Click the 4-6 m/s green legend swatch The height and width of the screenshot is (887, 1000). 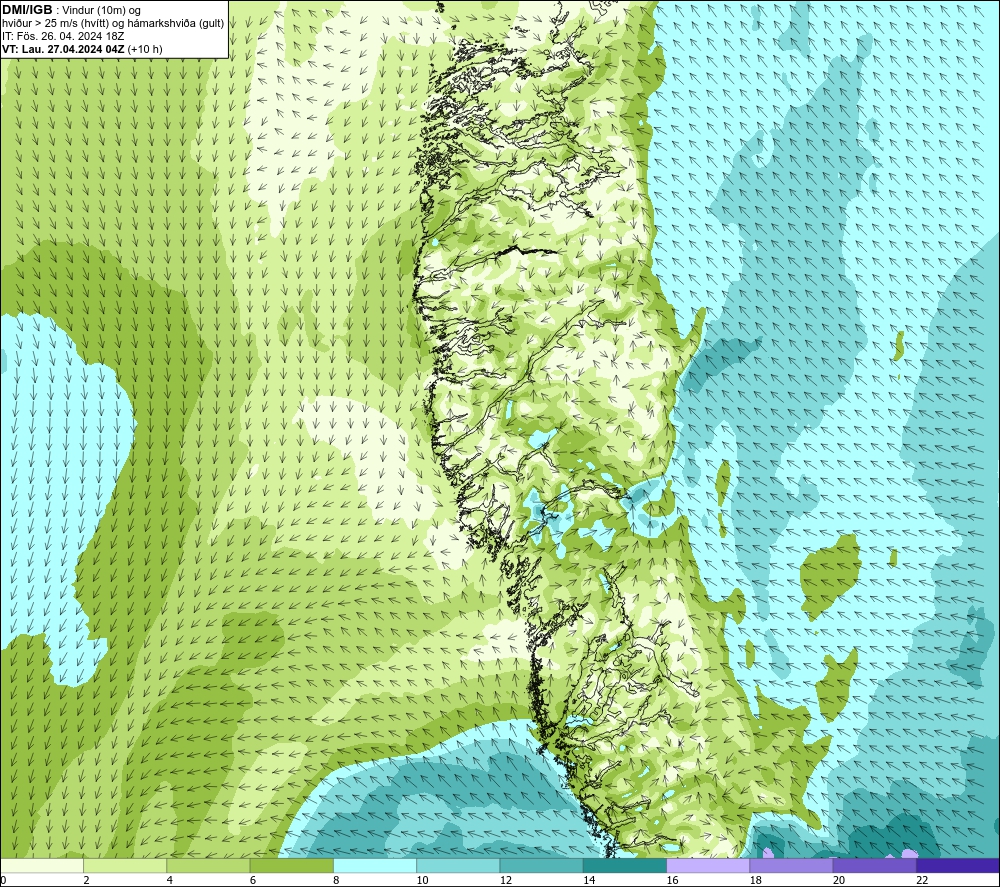click(x=209, y=866)
